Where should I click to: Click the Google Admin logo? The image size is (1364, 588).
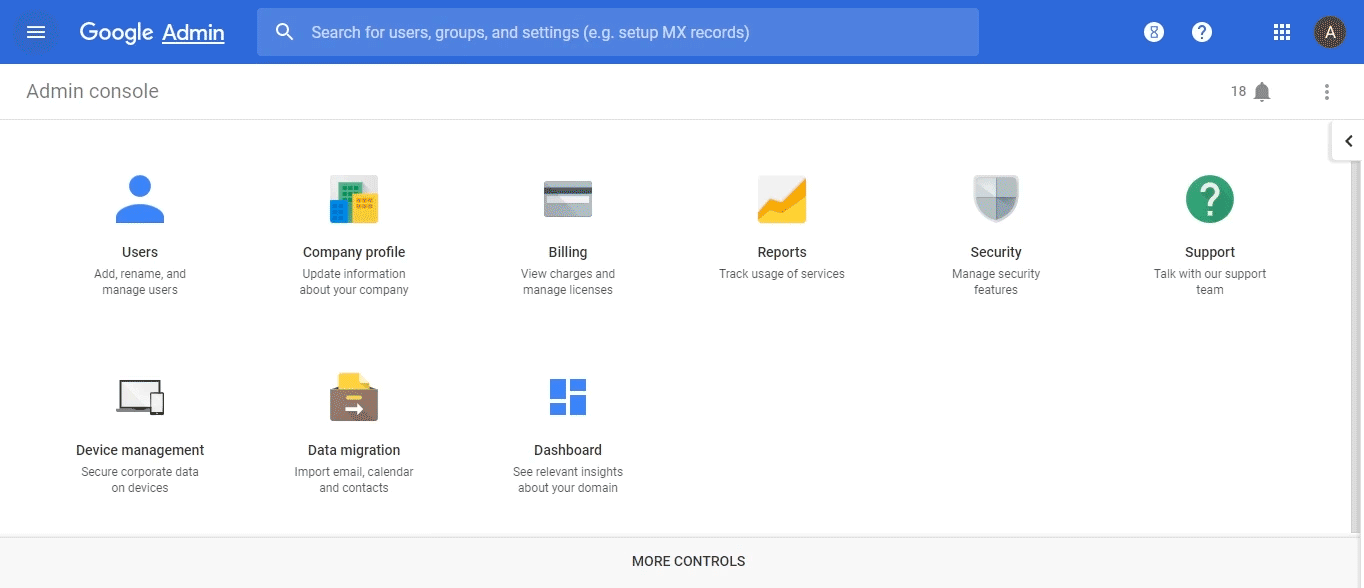pos(152,32)
